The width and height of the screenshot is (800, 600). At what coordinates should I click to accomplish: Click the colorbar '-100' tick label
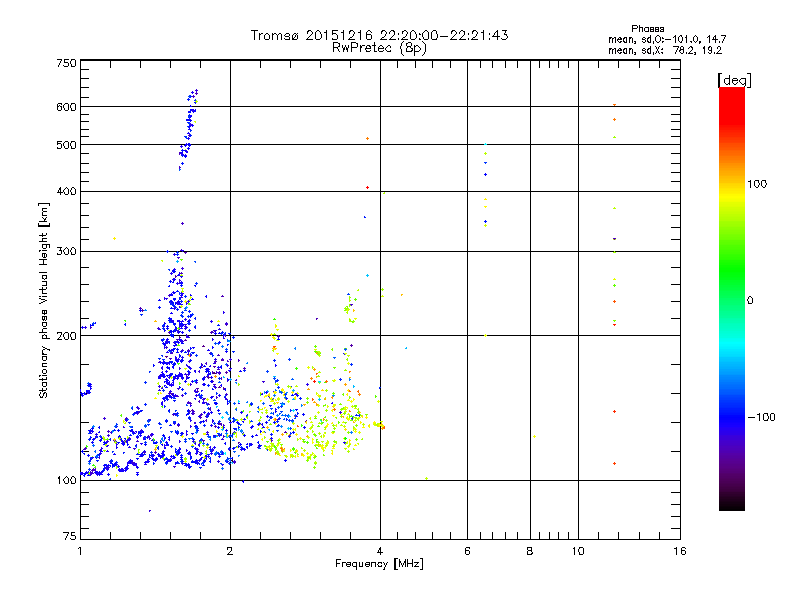coord(761,417)
